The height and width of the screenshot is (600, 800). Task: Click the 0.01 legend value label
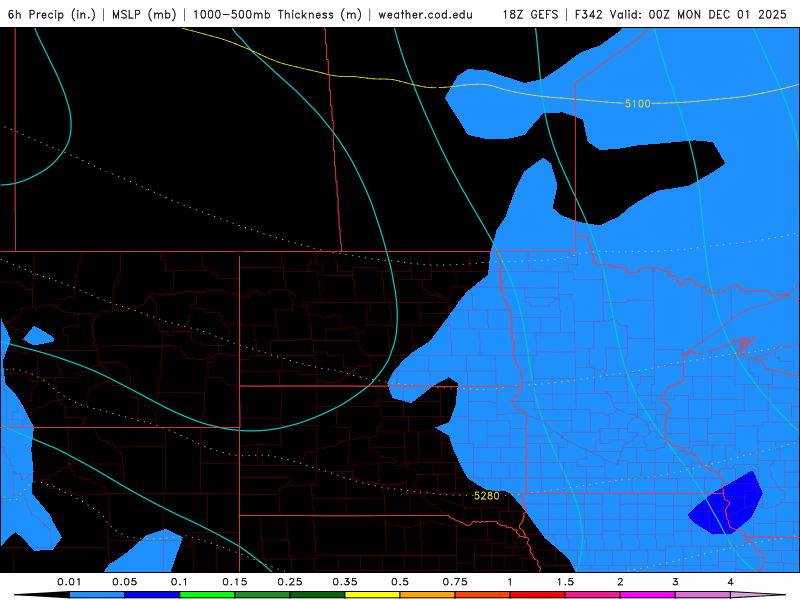pos(69,582)
